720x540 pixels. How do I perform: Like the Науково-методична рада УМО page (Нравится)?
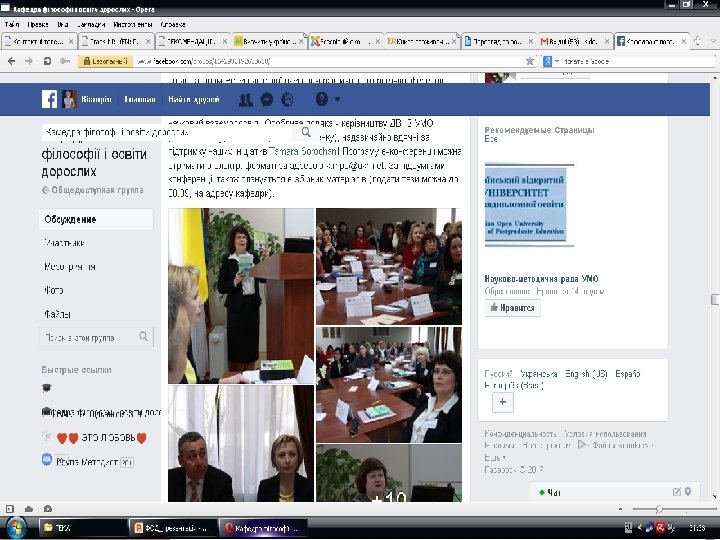pyautogui.click(x=512, y=308)
